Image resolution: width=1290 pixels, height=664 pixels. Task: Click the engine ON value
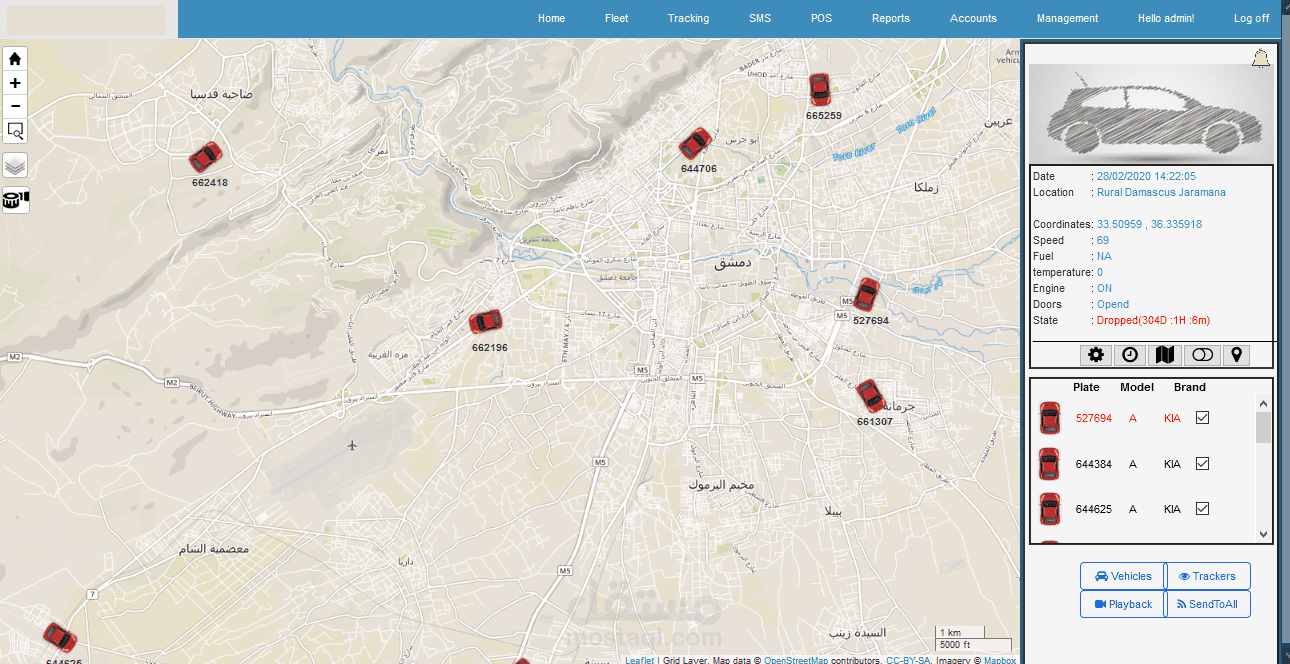pyautogui.click(x=1104, y=288)
